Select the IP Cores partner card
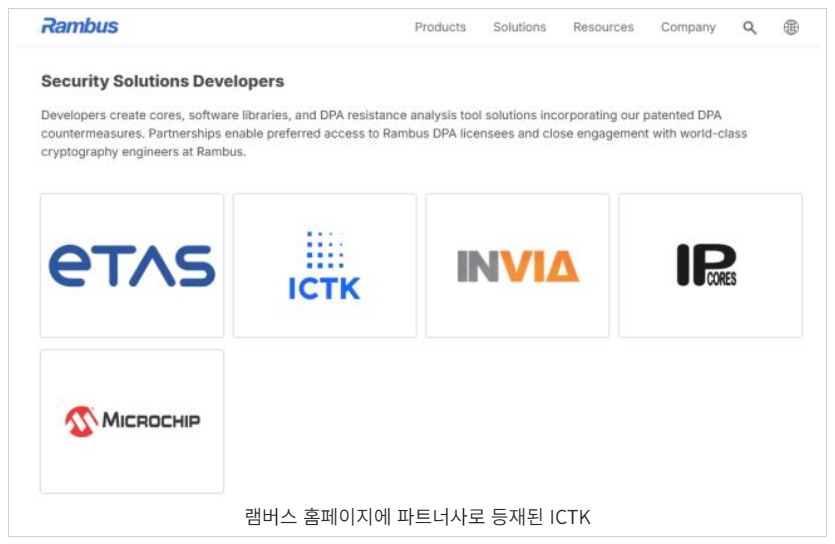Viewport: 835px width, 544px height. coord(710,266)
